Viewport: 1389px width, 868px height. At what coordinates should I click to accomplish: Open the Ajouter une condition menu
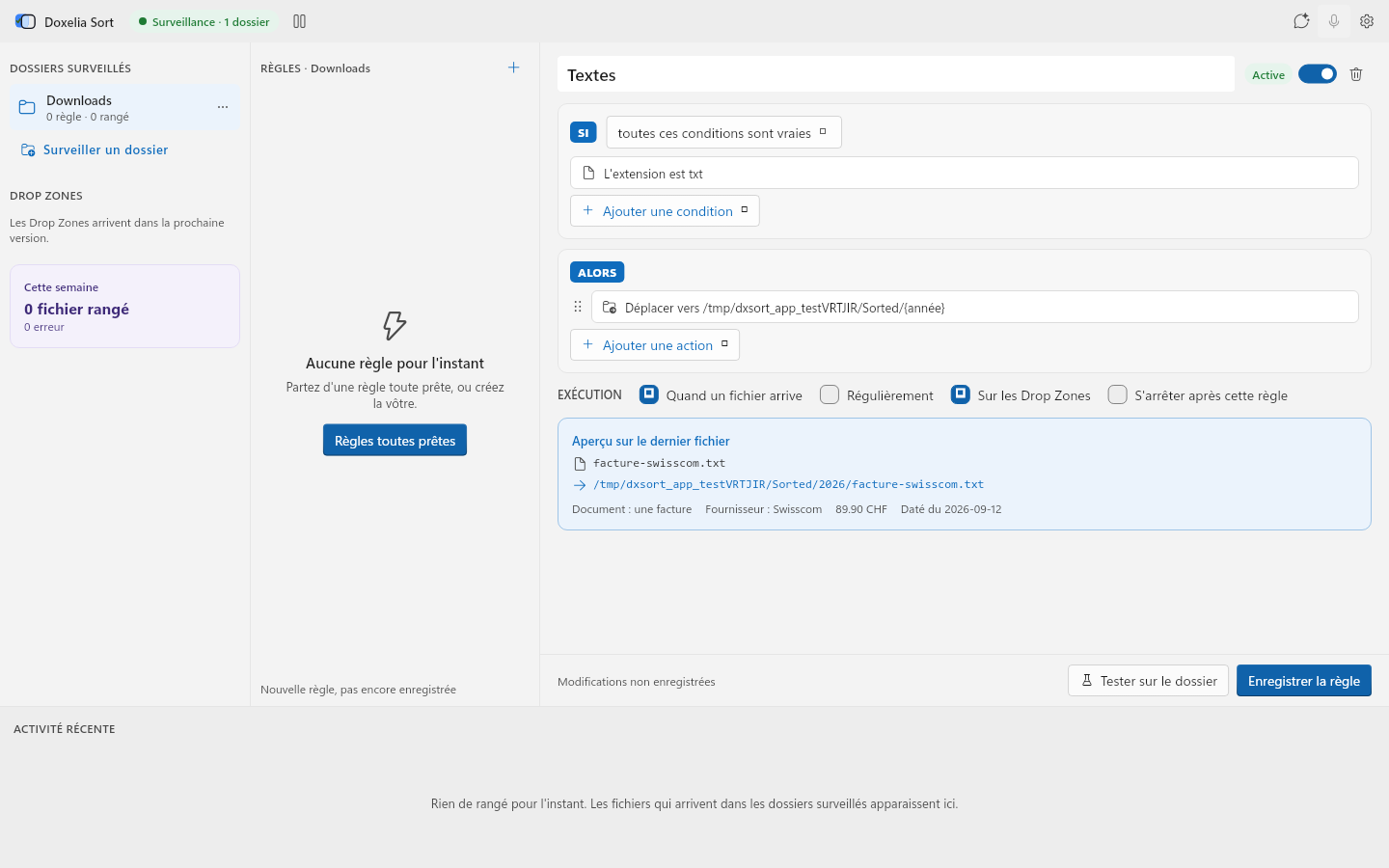pos(665,210)
